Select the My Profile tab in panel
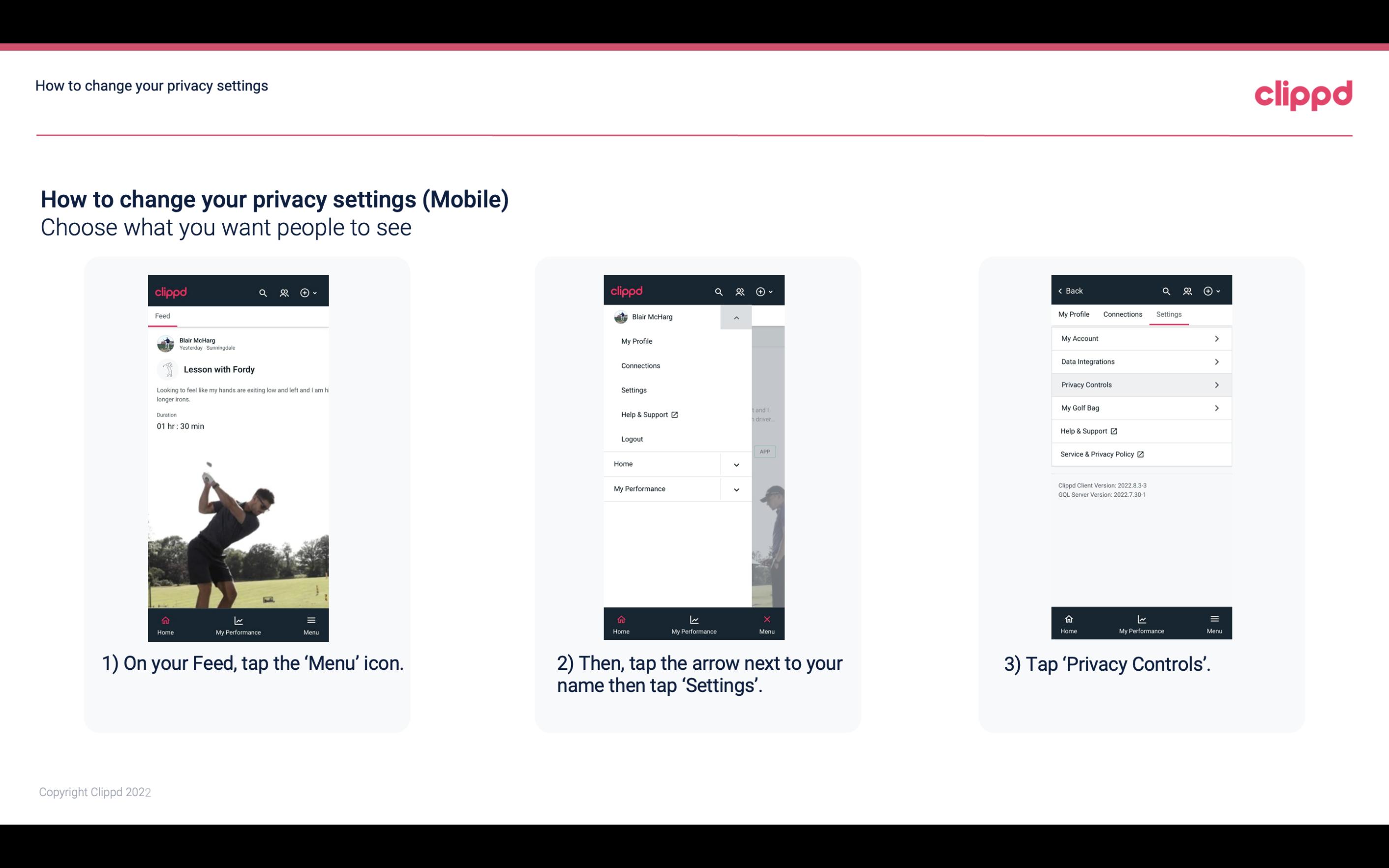The width and height of the screenshot is (1389, 868). pos(1075,314)
